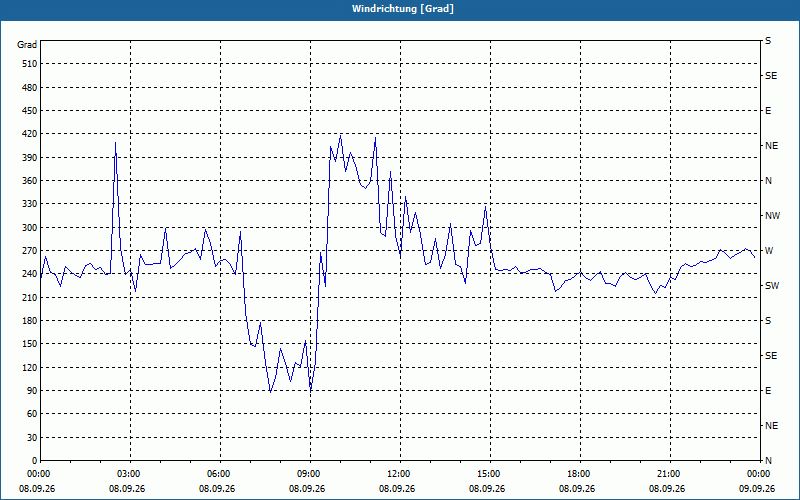Select the 06:00 time label
The width and height of the screenshot is (800, 500).
[220, 473]
